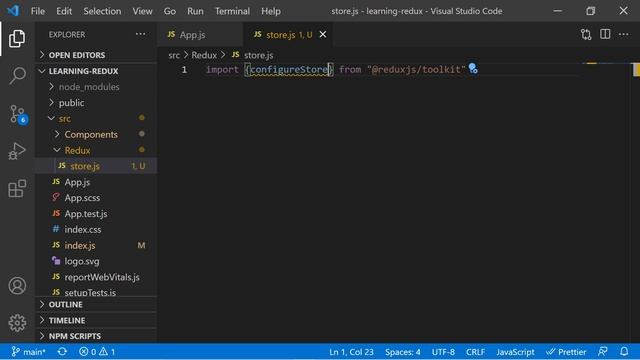
Task: Change indentation via Spaces: 4
Action: point(402,351)
